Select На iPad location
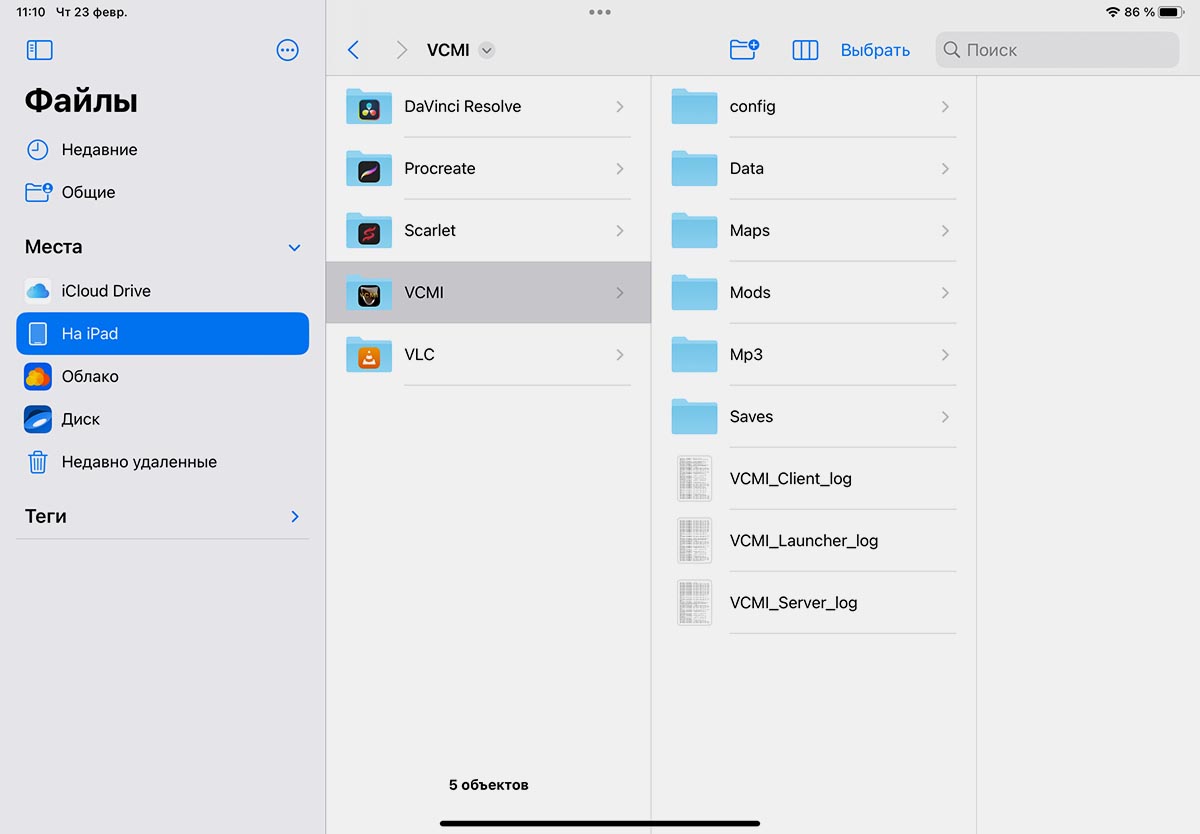Viewport: 1200px width, 834px height. (162, 334)
